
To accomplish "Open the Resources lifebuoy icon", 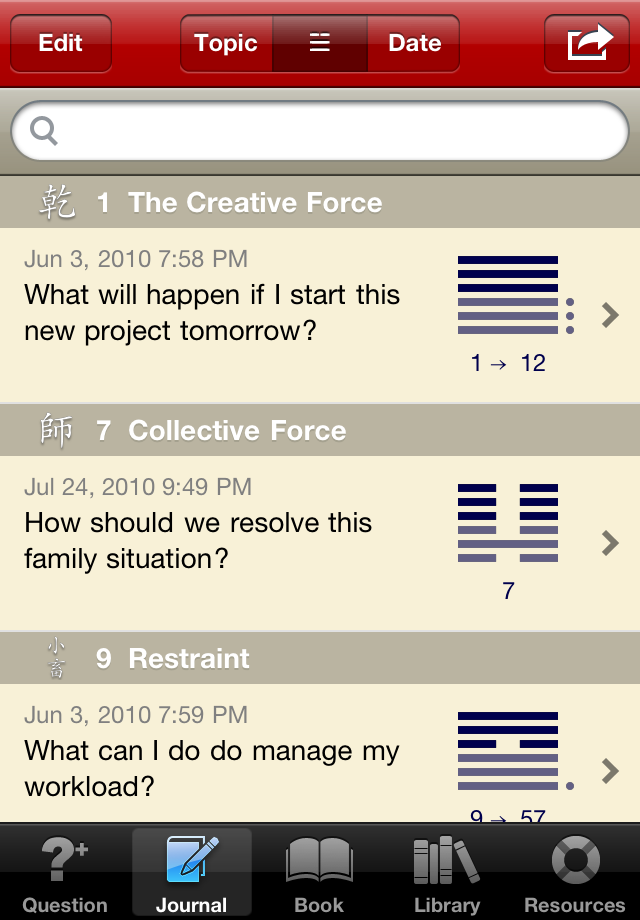I will (x=575, y=860).
